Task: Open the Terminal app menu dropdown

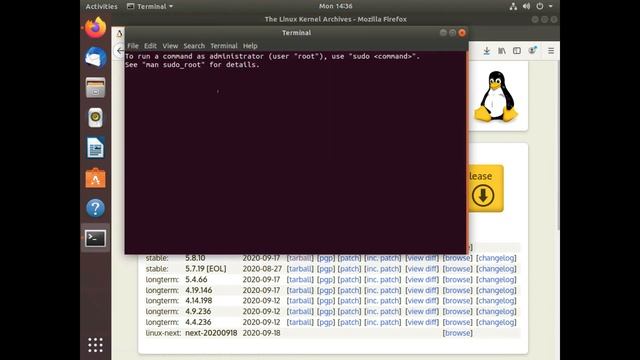Action: pos(150,6)
